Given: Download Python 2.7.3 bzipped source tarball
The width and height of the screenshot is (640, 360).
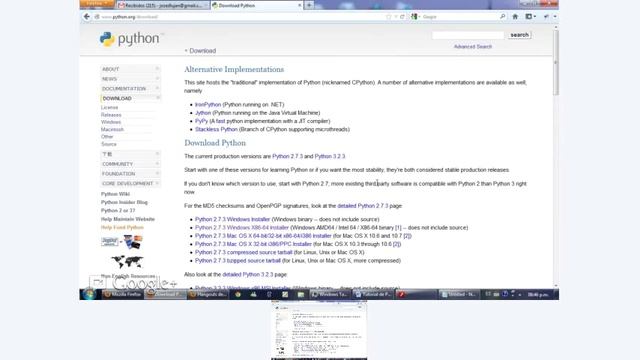Looking at the screenshot, I should click(x=238, y=260).
